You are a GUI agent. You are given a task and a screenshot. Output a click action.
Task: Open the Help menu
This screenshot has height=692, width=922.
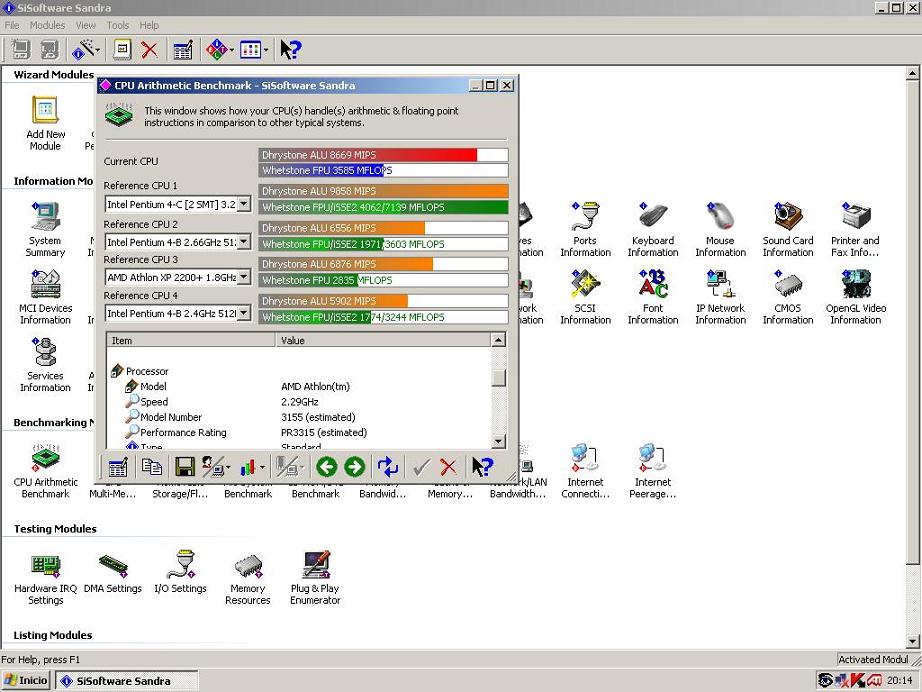[x=149, y=25]
